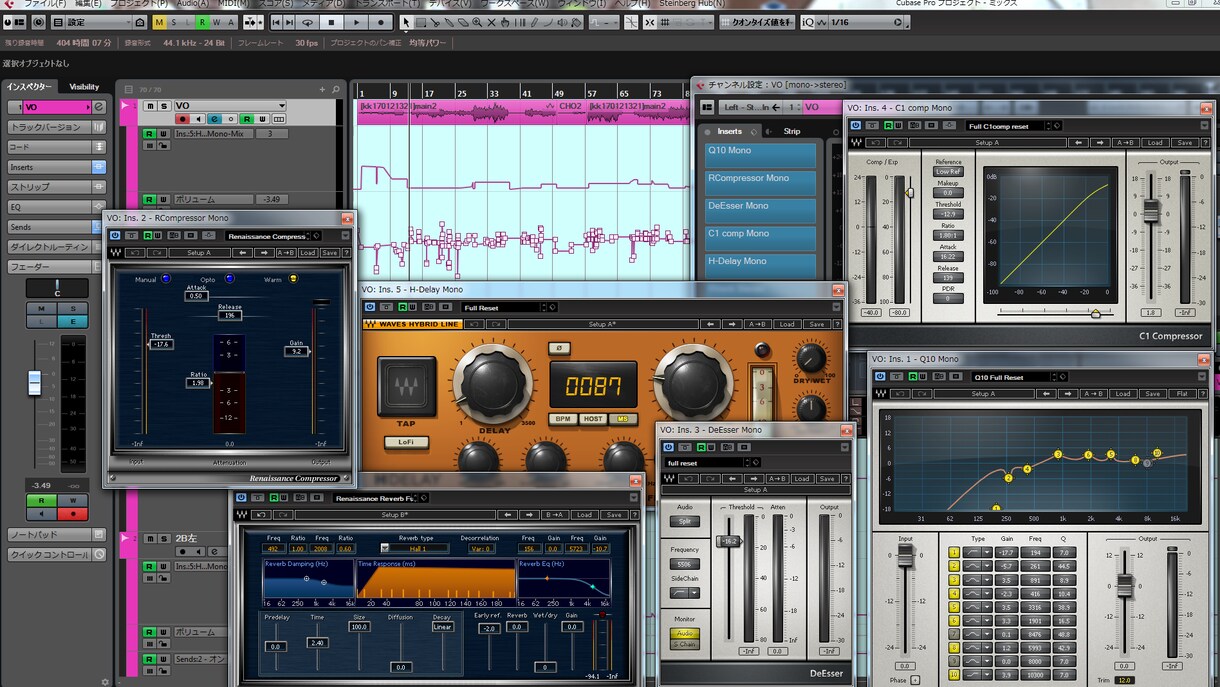Click the DeEsser Threshold slider handle
Image resolution: width=1220 pixels, height=687 pixels.
pyautogui.click(x=730, y=541)
